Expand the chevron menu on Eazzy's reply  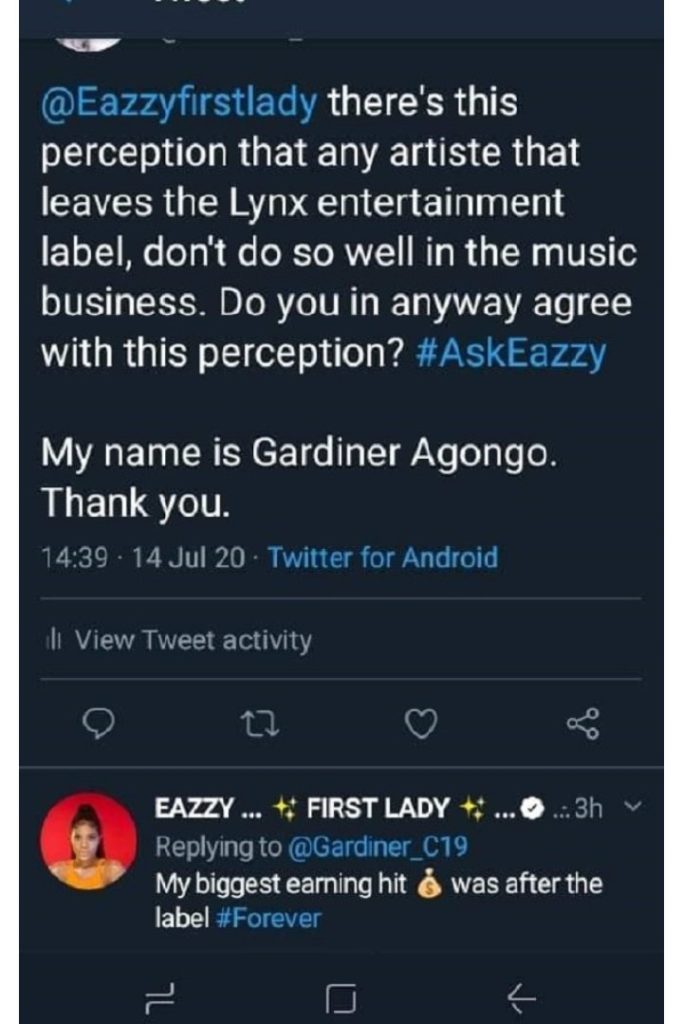click(x=633, y=807)
